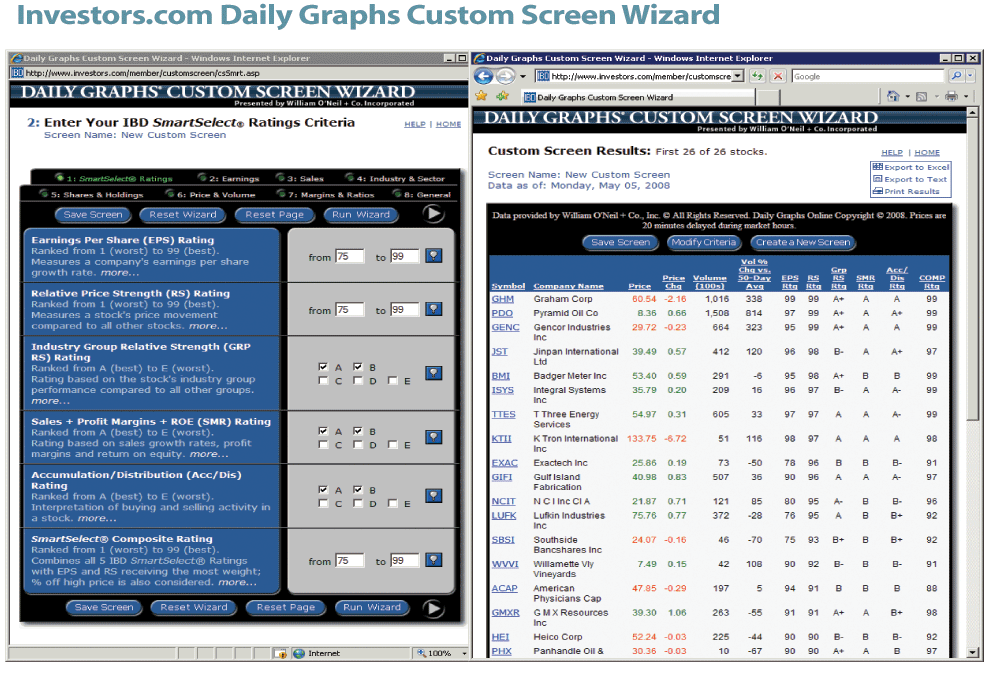Click the lightbulb icon for Composite Rating
The image size is (1000, 678).
point(433,561)
